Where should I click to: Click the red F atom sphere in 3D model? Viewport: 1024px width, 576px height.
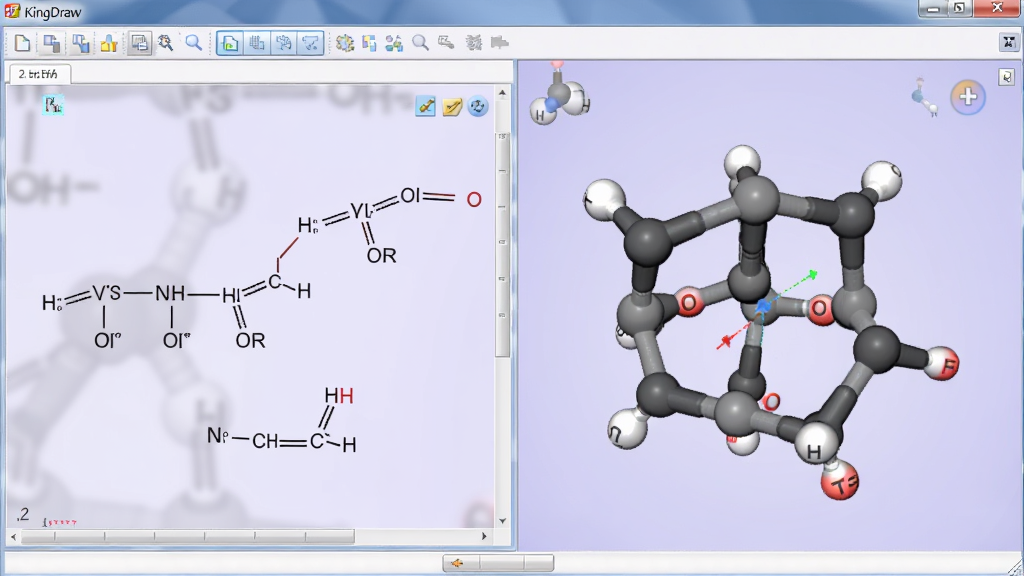point(942,364)
